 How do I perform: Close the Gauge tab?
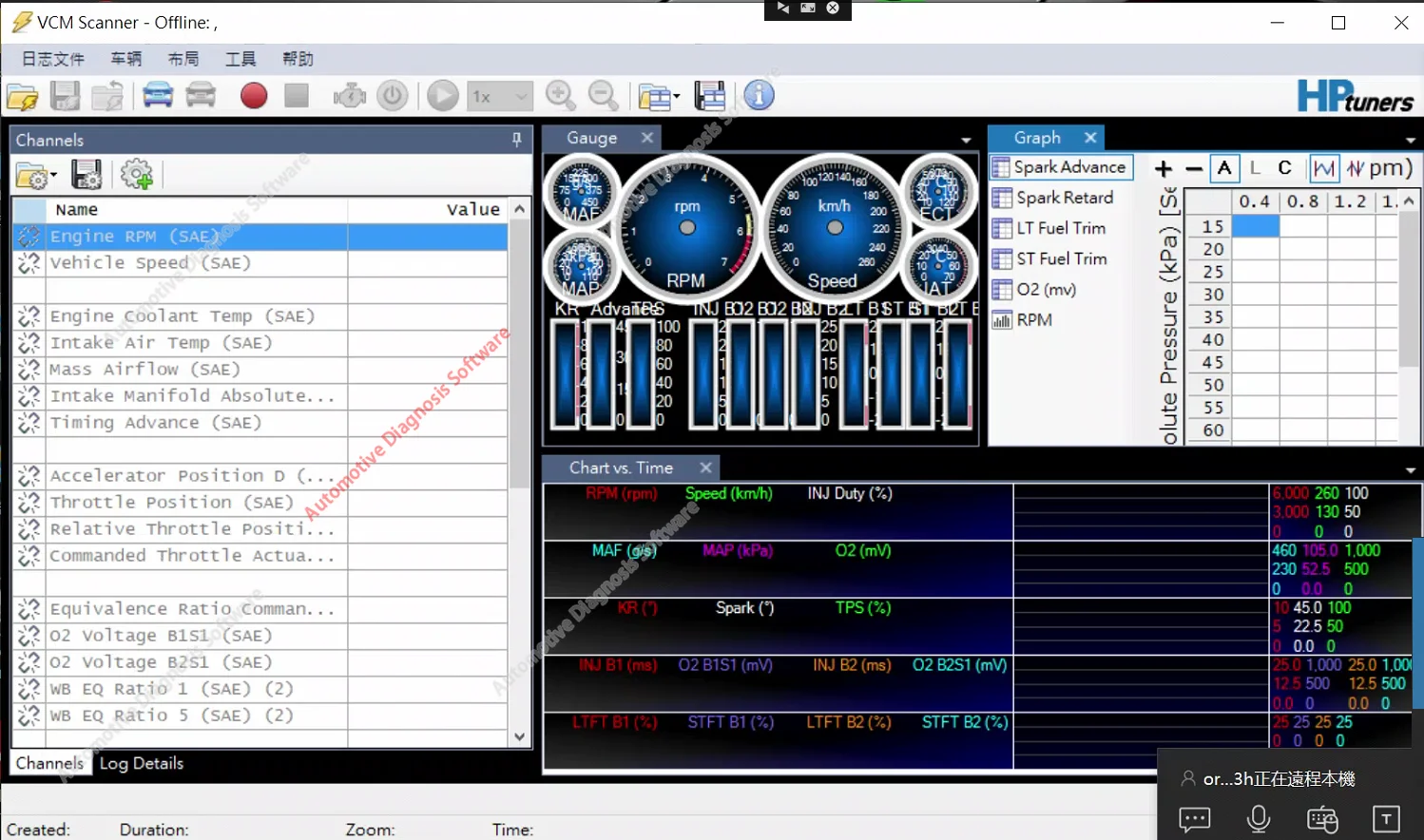click(647, 138)
